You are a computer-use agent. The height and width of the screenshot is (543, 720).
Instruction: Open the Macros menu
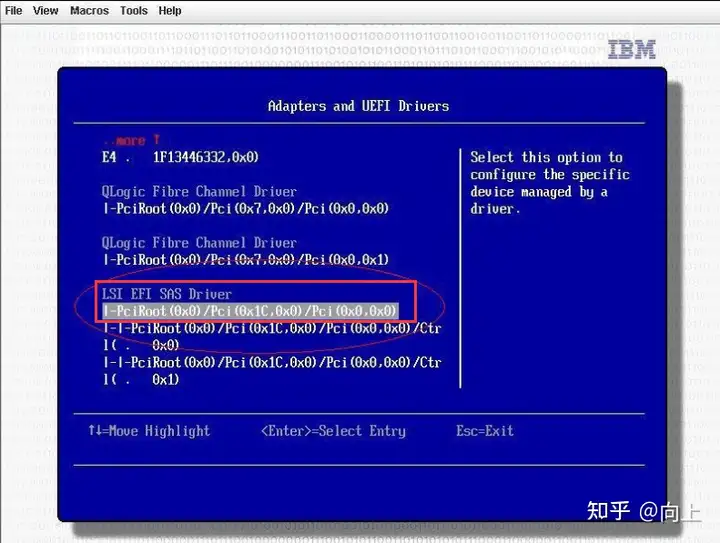click(90, 10)
